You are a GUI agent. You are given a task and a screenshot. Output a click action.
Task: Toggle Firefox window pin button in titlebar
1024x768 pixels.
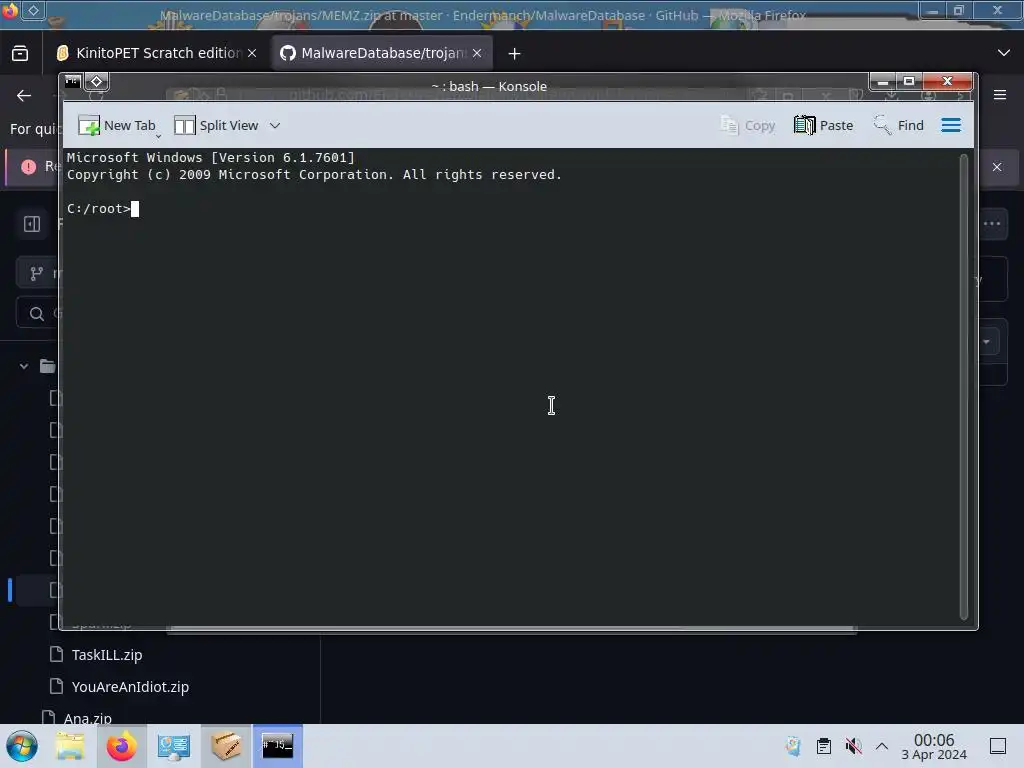(34, 10)
